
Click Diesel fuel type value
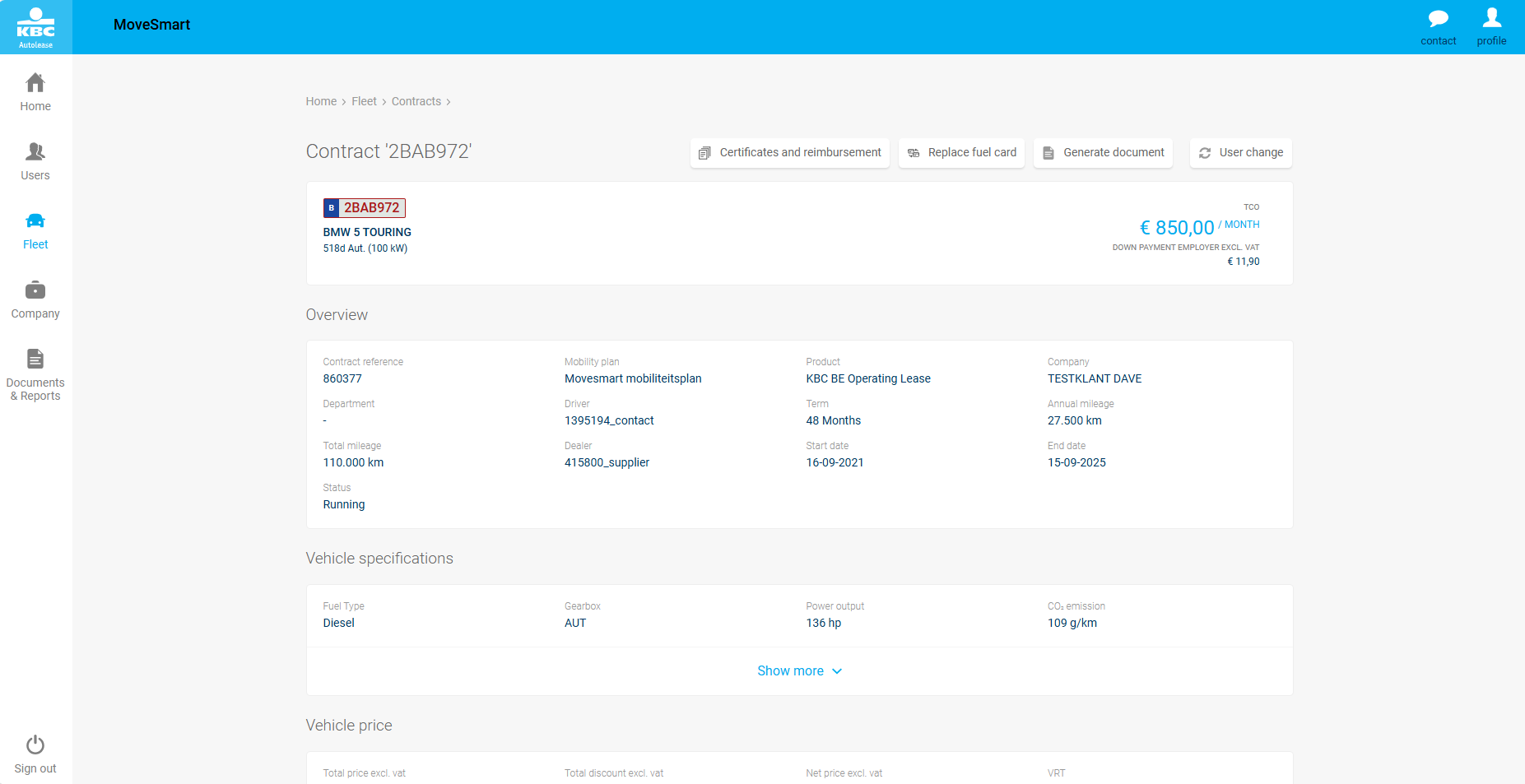click(x=339, y=624)
